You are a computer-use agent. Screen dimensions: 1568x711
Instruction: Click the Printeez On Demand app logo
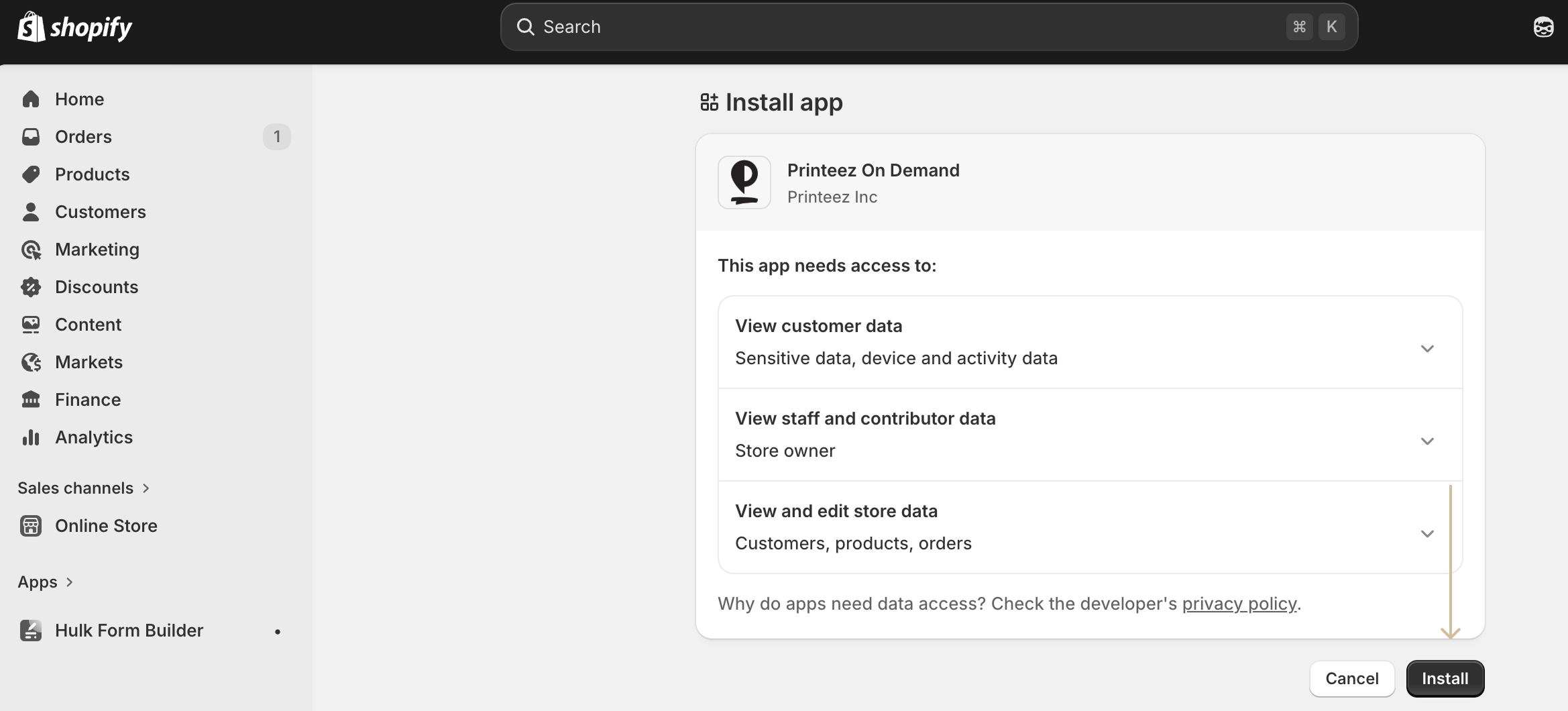(x=744, y=182)
